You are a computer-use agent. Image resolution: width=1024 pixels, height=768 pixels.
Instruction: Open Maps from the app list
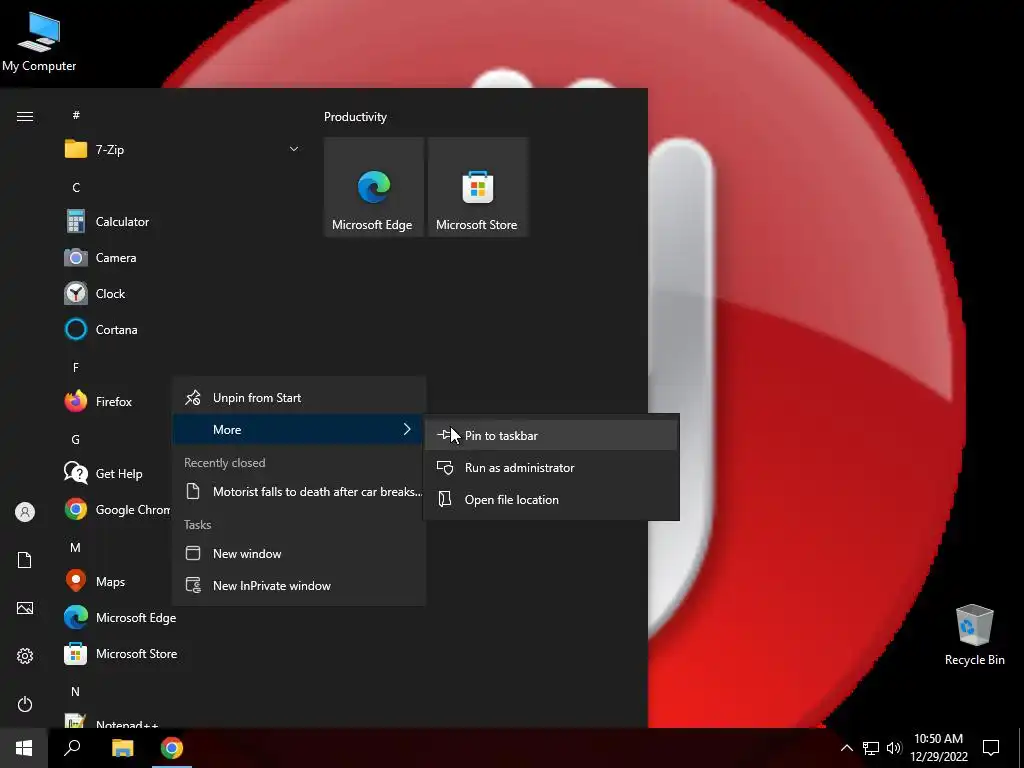114,581
